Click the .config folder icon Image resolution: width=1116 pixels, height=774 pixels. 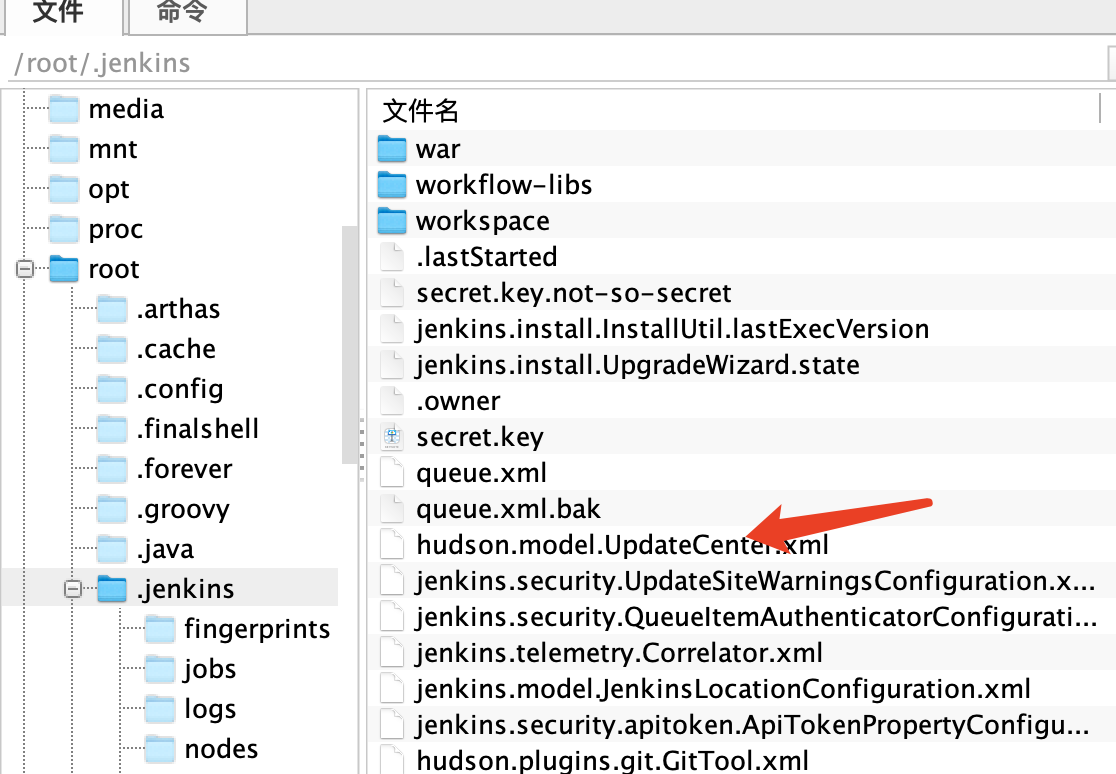point(112,388)
